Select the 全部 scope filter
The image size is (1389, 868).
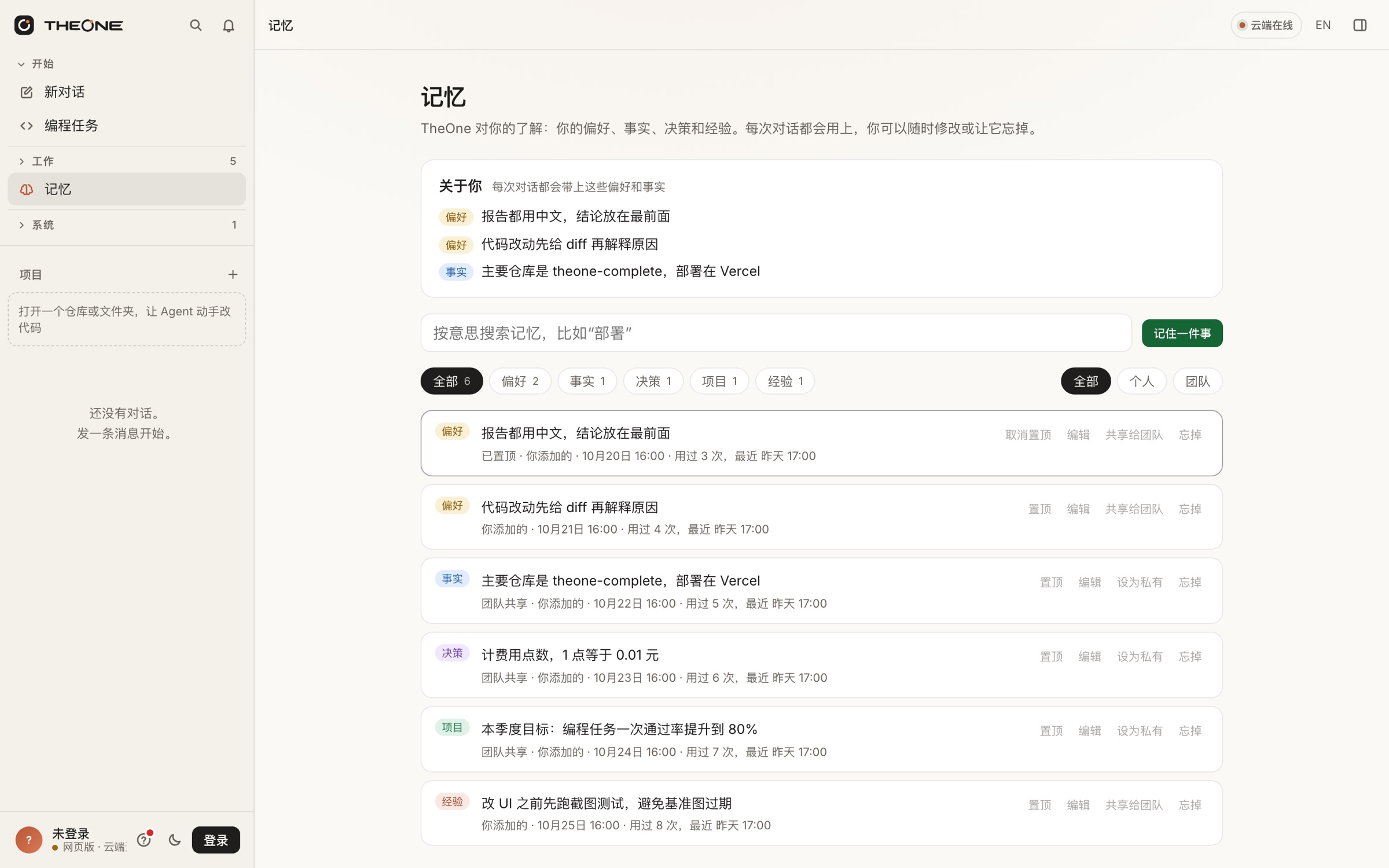(1086, 381)
